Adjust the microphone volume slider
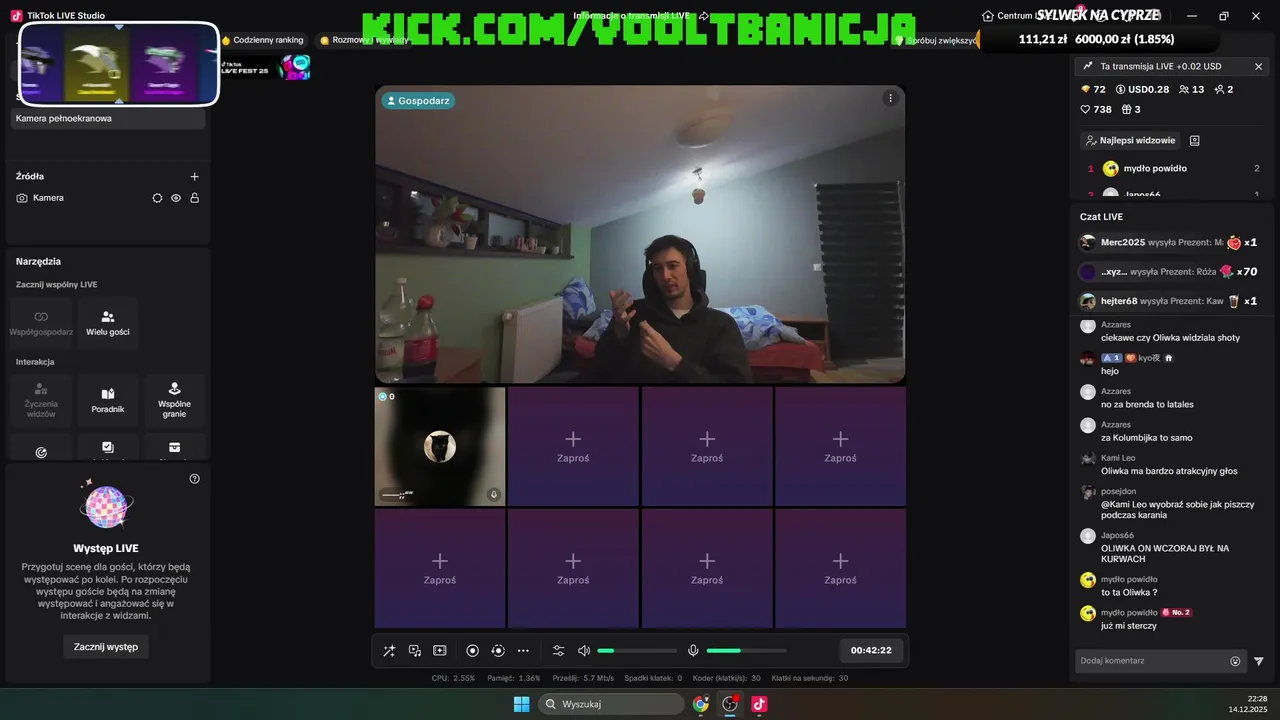1280x720 pixels. [747, 651]
